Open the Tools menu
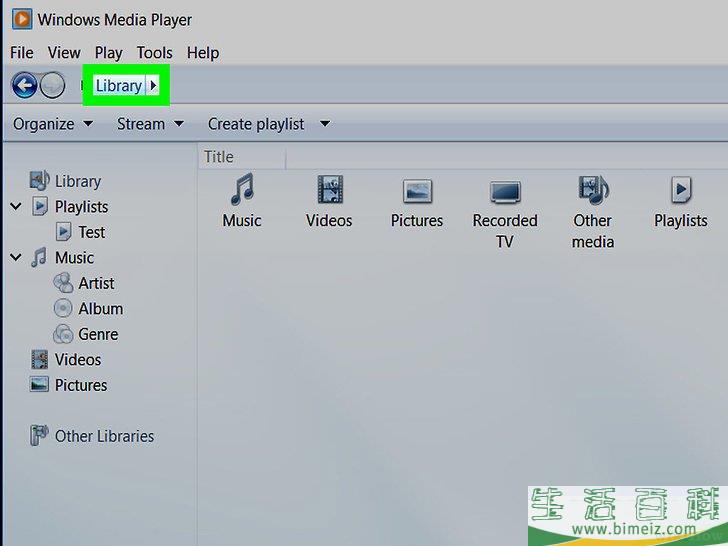This screenshot has height=546, width=728. click(x=155, y=53)
